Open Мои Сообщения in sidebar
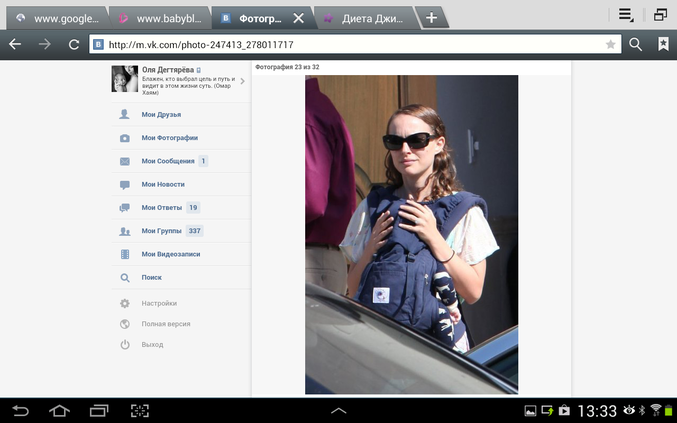677x423 pixels. (x=167, y=161)
